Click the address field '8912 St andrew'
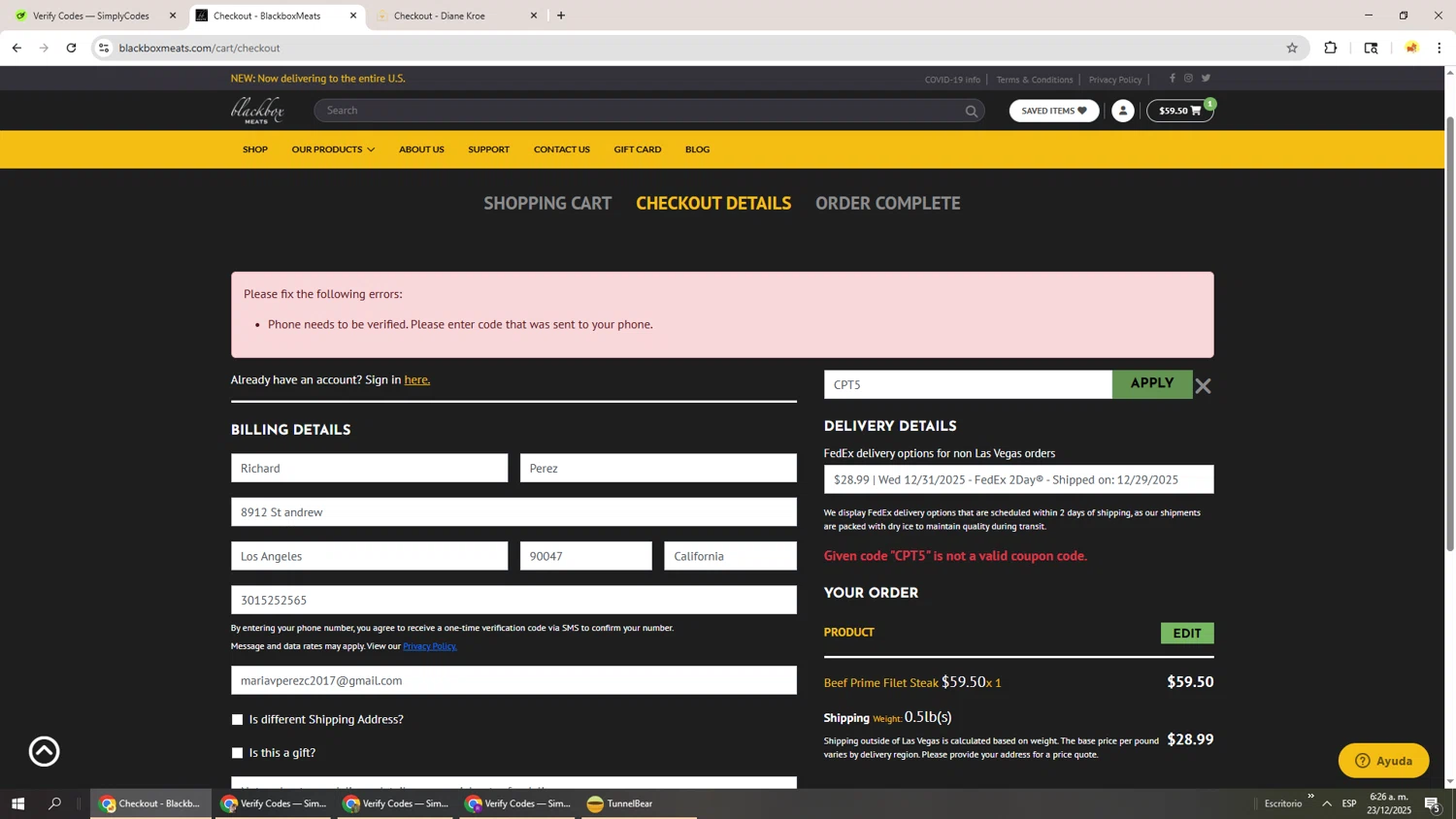1456x819 pixels. pyautogui.click(x=513, y=512)
